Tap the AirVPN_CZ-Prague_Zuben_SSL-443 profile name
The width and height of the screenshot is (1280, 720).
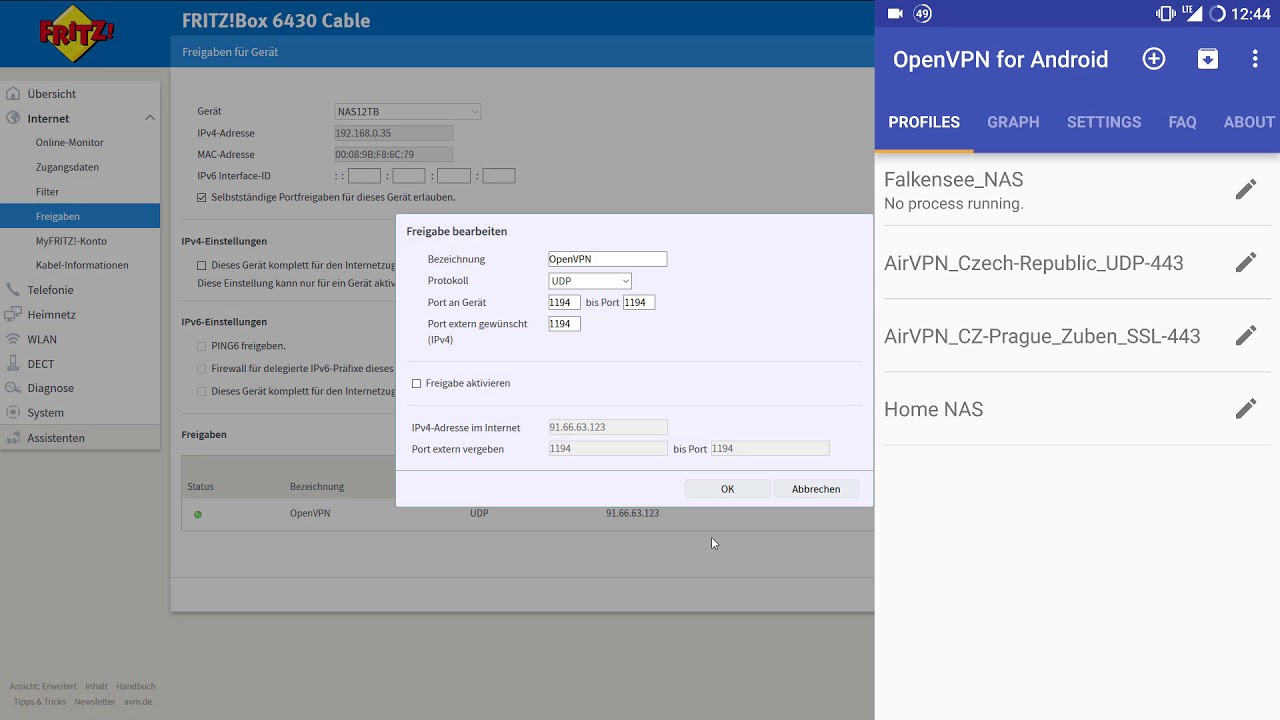[x=1042, y=336]
